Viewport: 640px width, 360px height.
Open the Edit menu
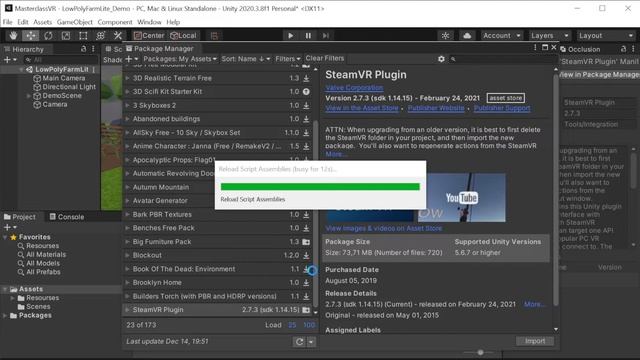click(23, 22)
